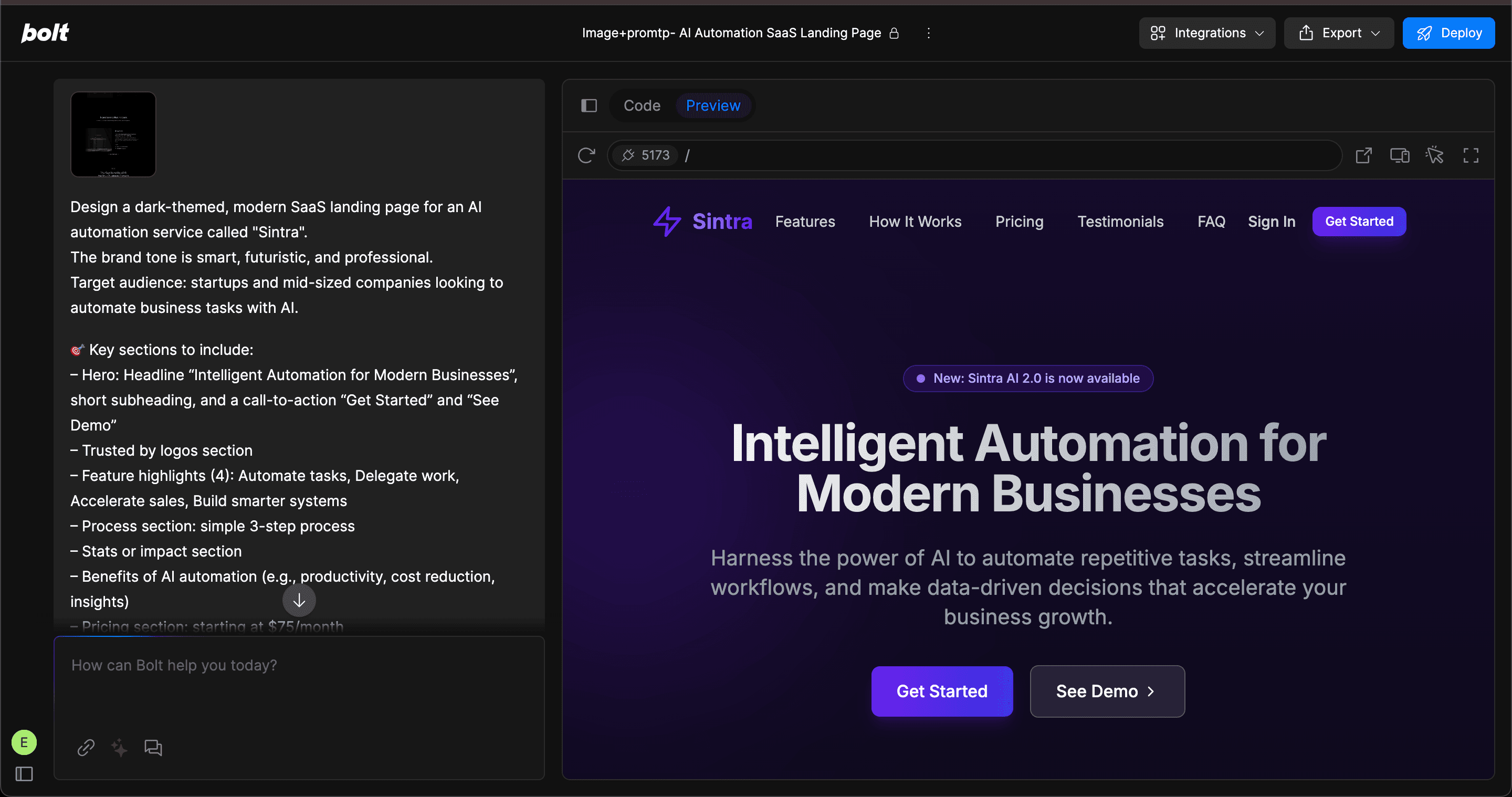Enter fullscreen preview mode
This screenshot has width=1512, height=797.
(1471, 155)
